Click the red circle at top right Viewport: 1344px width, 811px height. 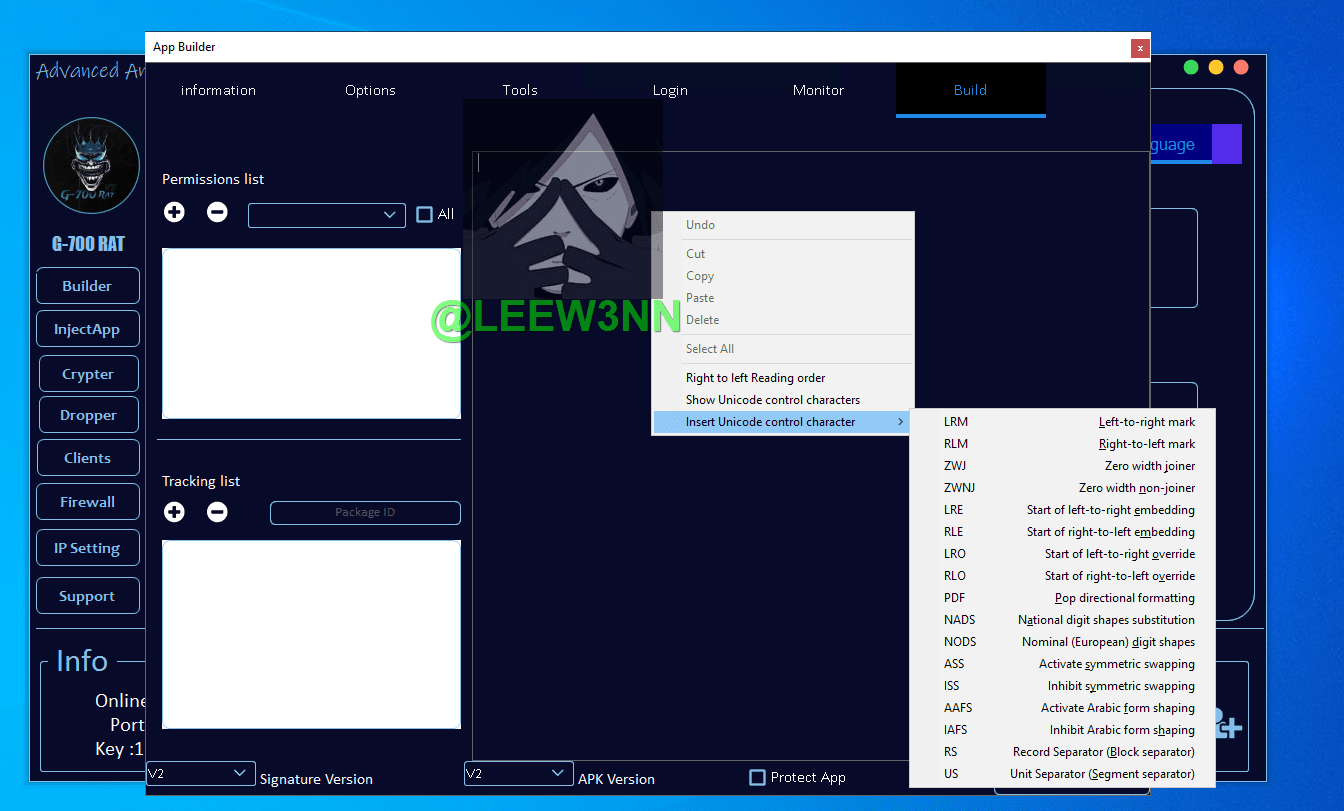pyautogui.click(x=1241, y=67)
